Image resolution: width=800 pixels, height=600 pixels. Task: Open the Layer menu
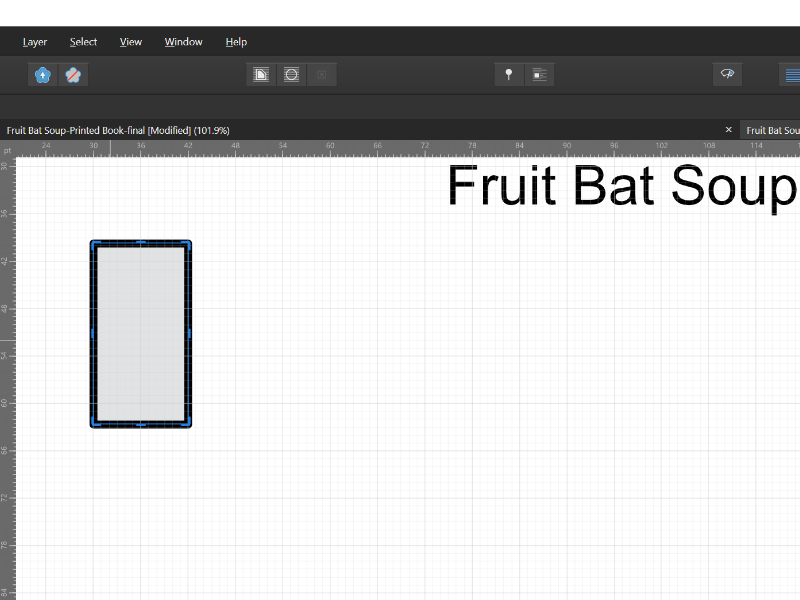[35, 42]
